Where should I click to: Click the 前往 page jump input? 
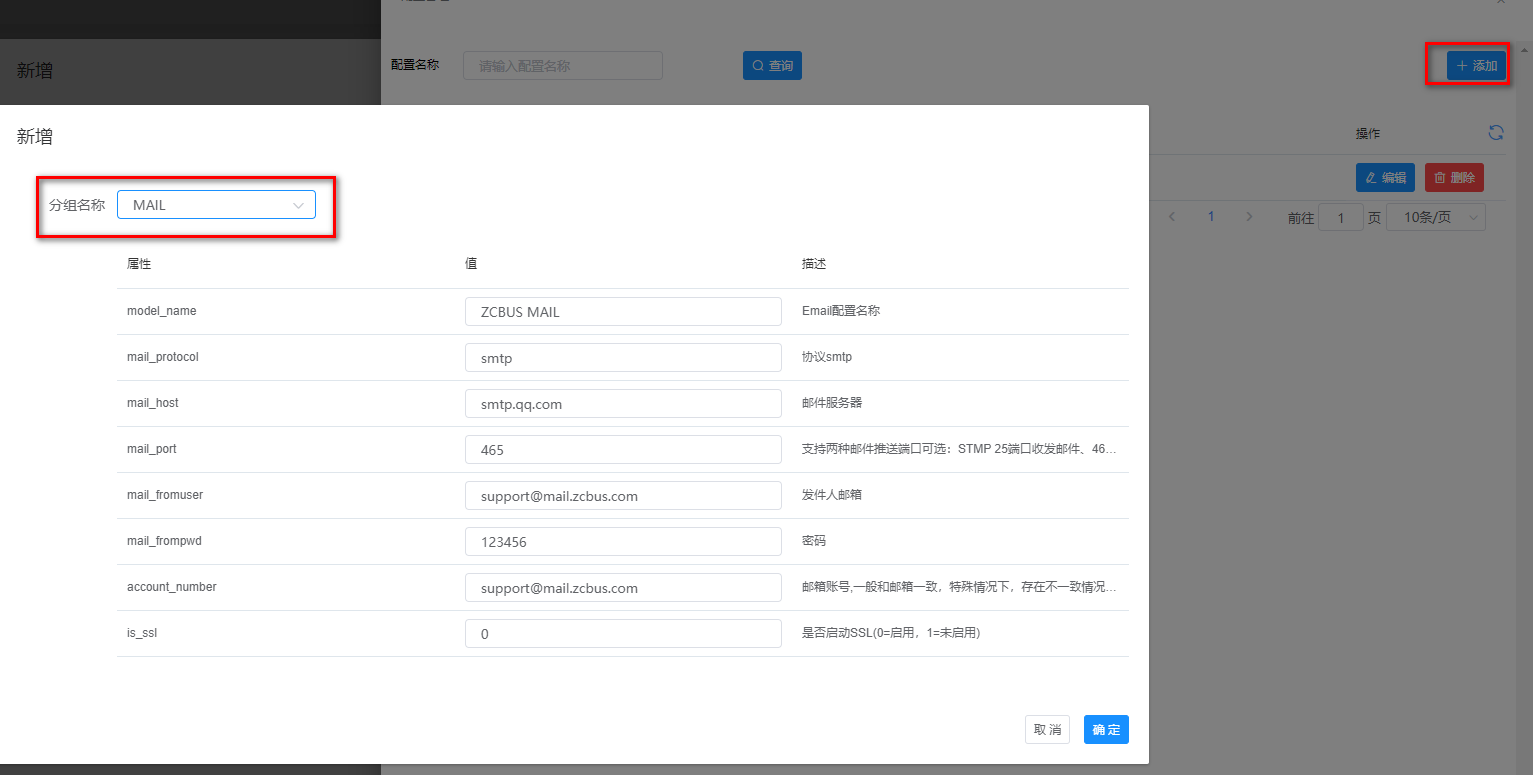pyautogui.click(x=1340, y=218)
